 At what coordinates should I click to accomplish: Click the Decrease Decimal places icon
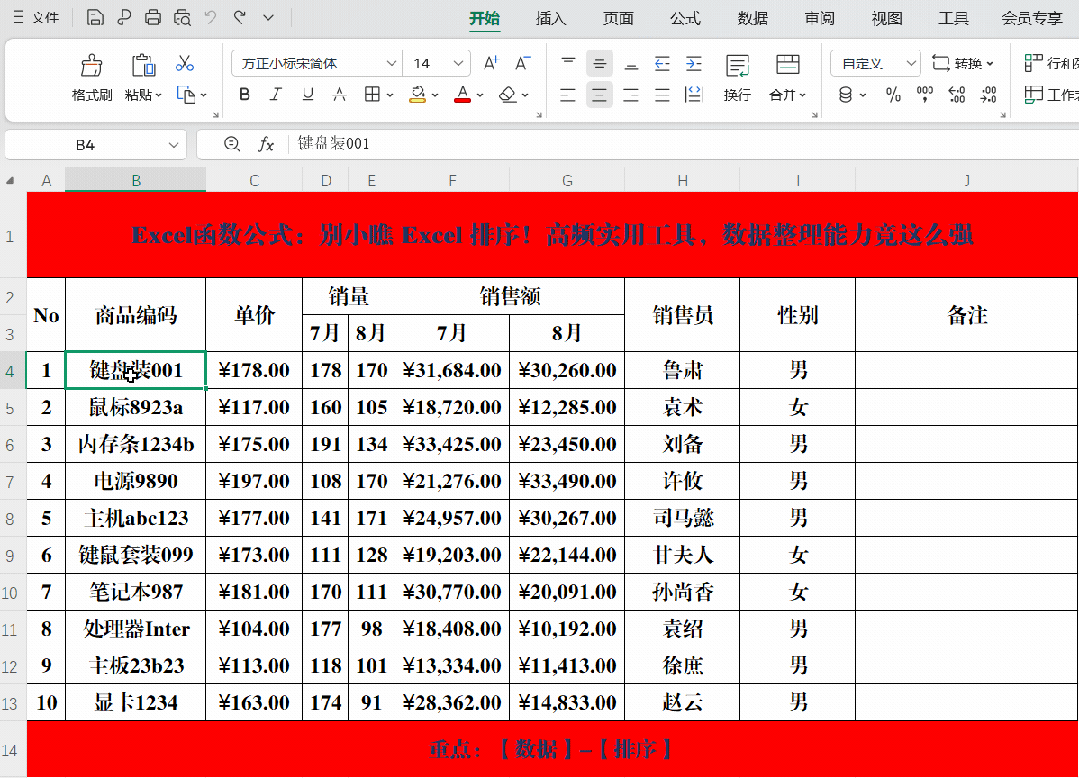coord(989,94)
